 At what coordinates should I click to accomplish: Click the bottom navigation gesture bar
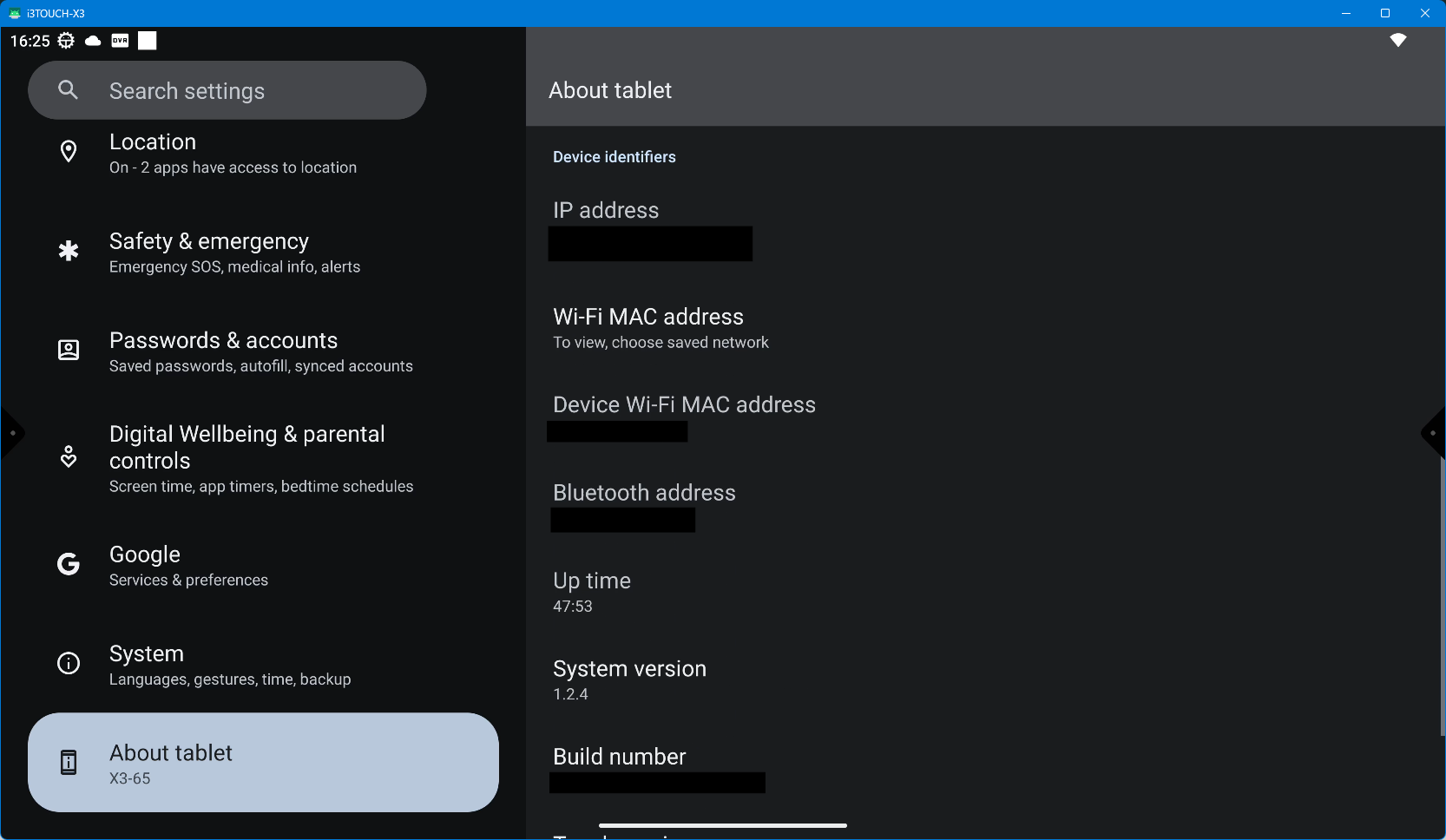[x=722, y=825]
